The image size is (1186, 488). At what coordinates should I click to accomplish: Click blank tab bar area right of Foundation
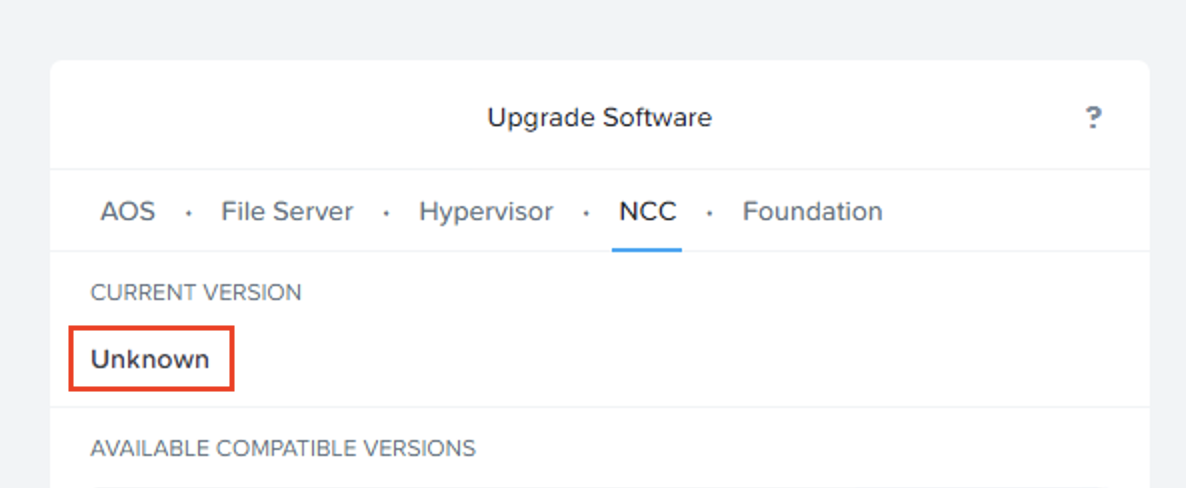tap(1010, 212)
